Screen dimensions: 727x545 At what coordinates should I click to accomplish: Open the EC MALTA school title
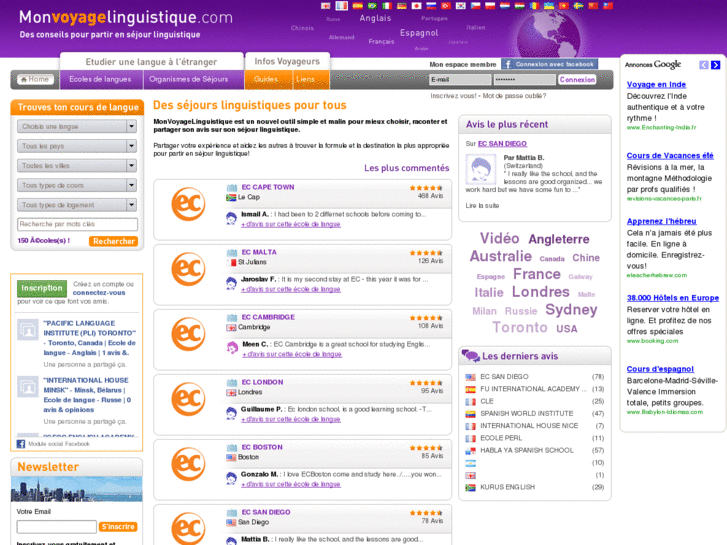tap(259, 252)
